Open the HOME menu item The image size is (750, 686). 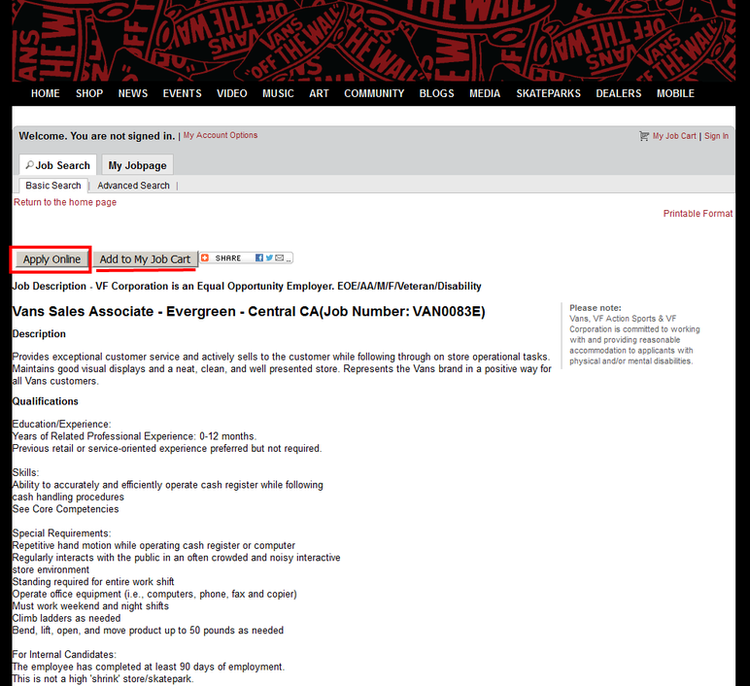pyautogui.click(x=45, y=93)
